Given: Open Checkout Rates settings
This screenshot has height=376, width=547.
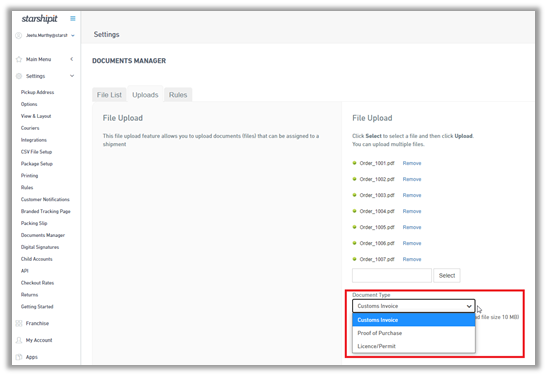Looking at the screenshot, I should click(37, 283).
